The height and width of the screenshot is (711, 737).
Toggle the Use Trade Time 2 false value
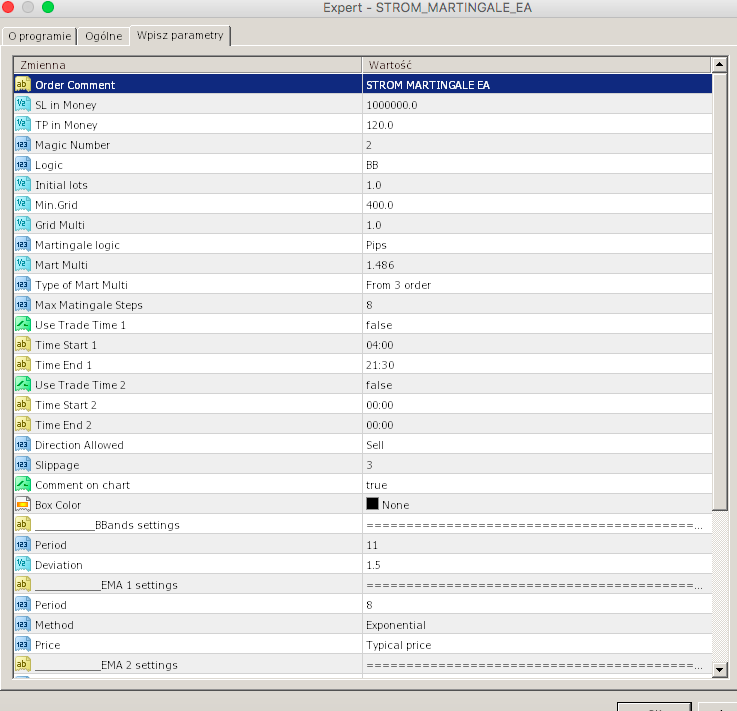click(537, 385)
